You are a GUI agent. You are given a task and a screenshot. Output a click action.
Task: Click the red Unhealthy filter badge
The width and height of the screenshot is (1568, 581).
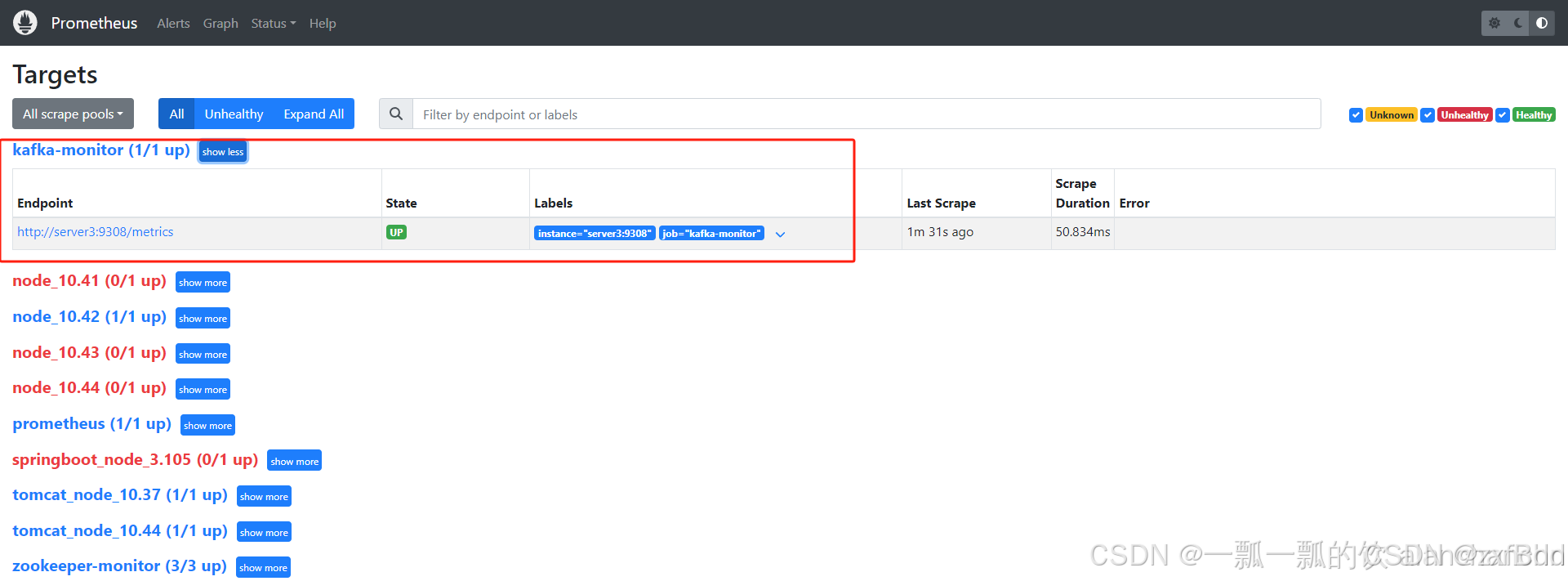(1465, 115)
